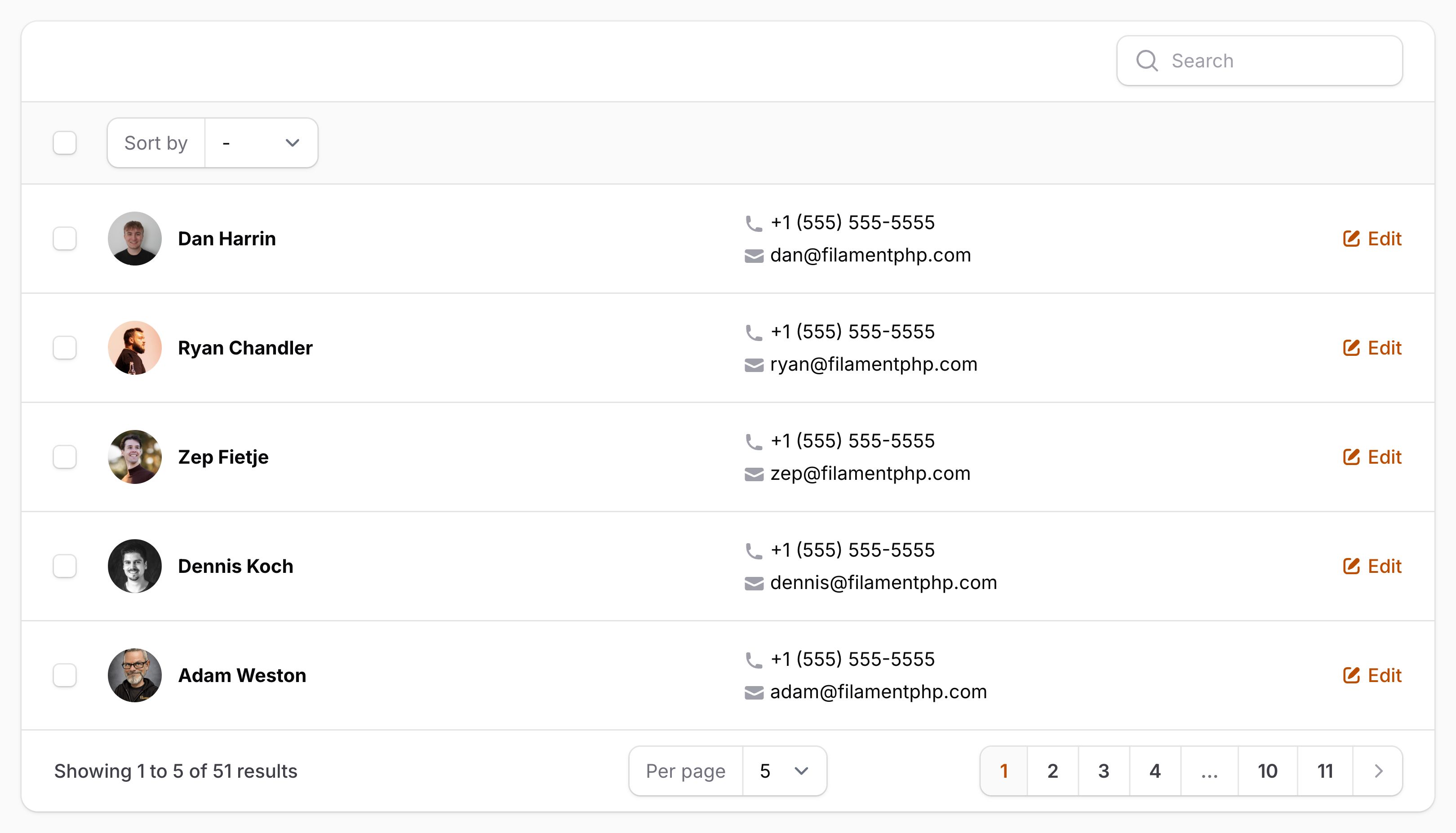Click phone icon in Dennis Koch row
The width and height of the screenshot is (1456, 833).
point(754,551)
